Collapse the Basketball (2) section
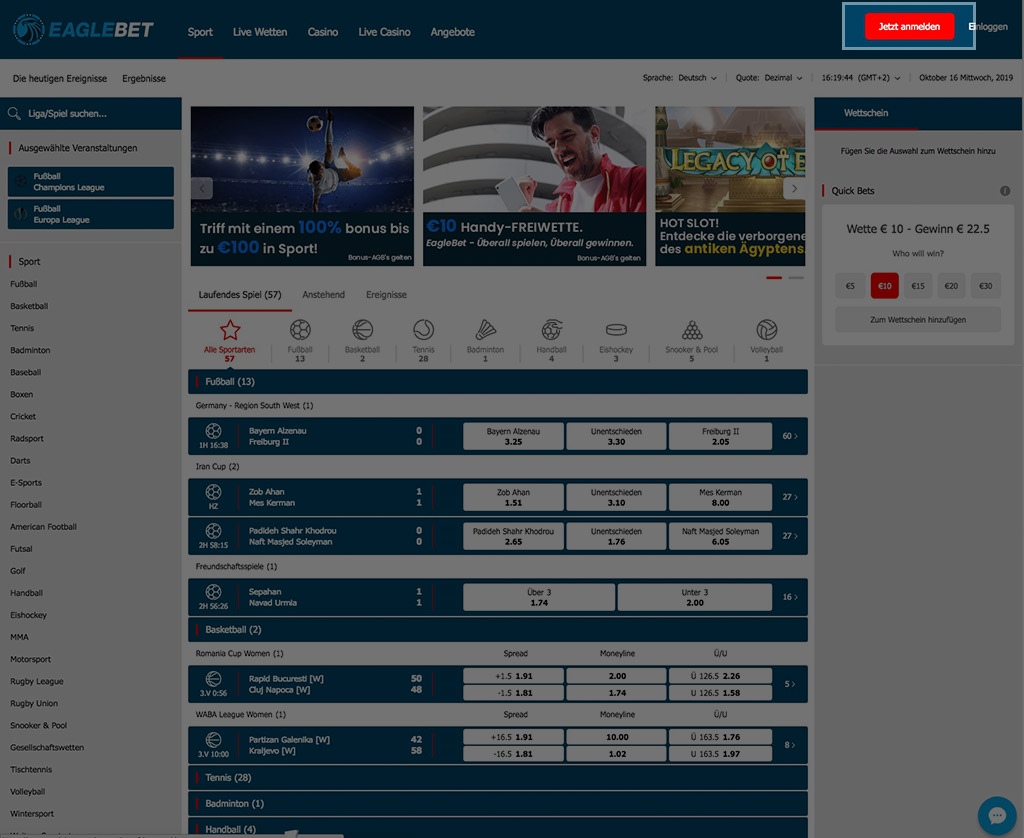 (x=498, y=630)
